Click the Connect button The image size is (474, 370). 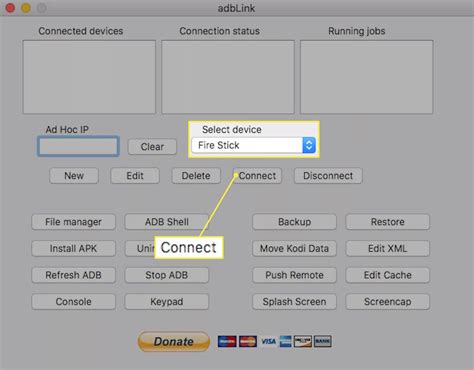point(257,176)
